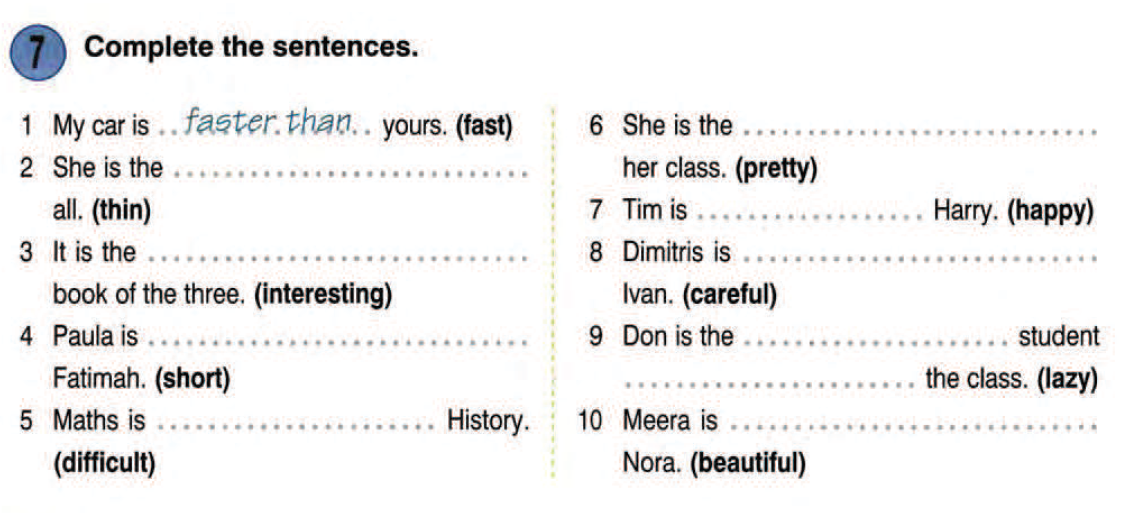Click the blank between "Don is the" and "student"
This screenshot has width=1135, height=513.
877,341
